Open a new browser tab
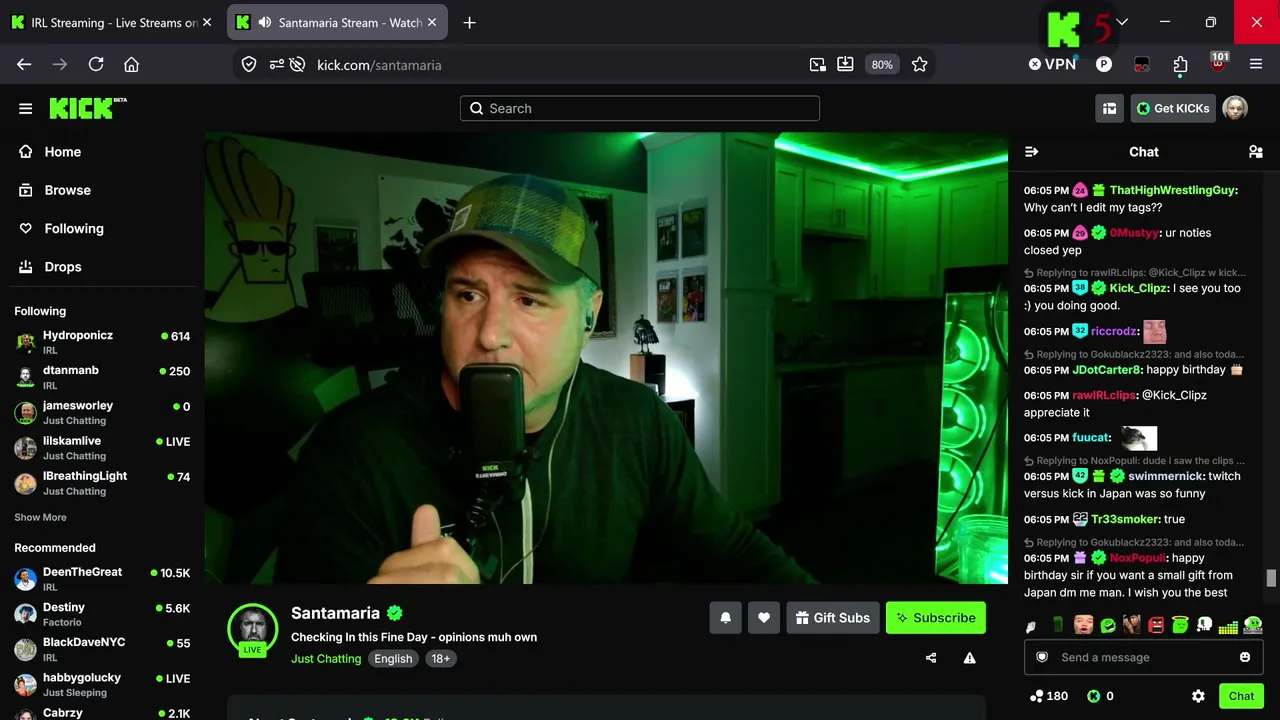 coord(469,22)
